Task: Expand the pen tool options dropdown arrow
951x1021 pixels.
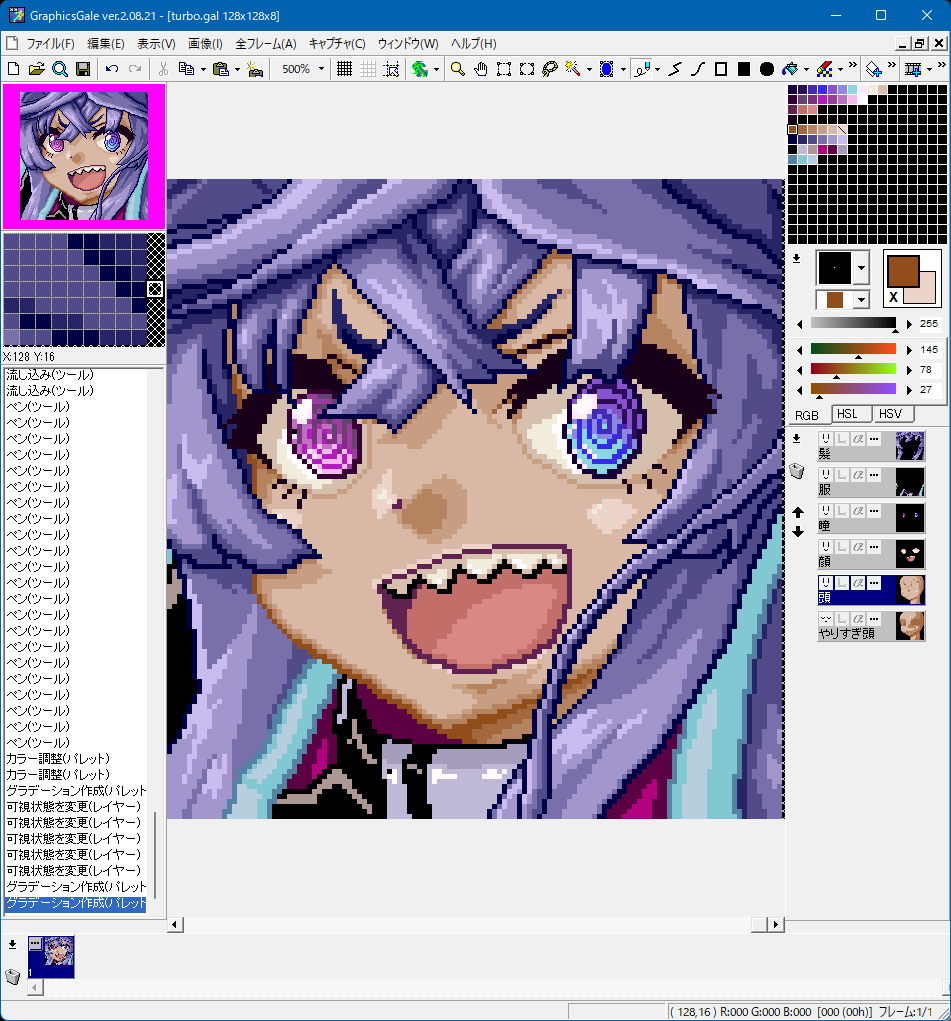Action: pyautogui.click(x=657, y=69)
